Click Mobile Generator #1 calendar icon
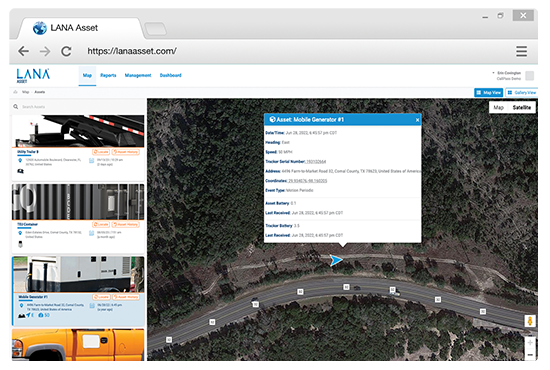 (x=92, y=306)
